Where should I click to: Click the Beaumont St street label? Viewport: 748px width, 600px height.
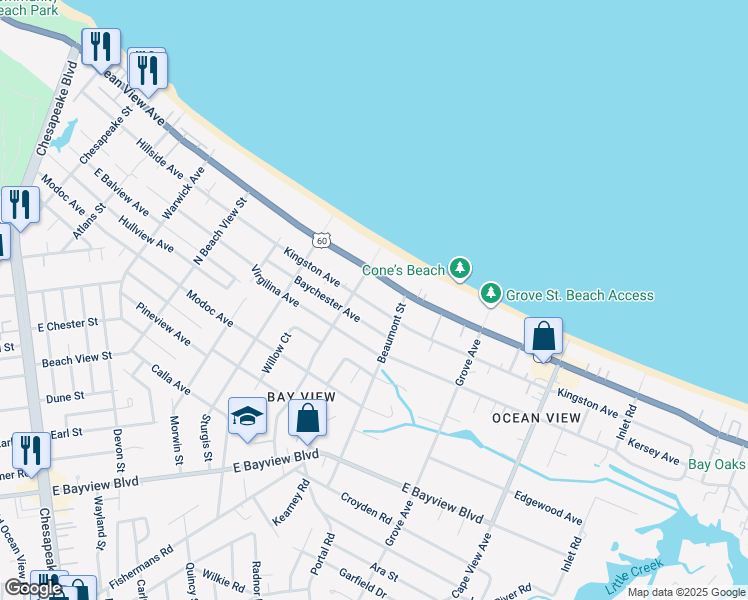(390, 334)
